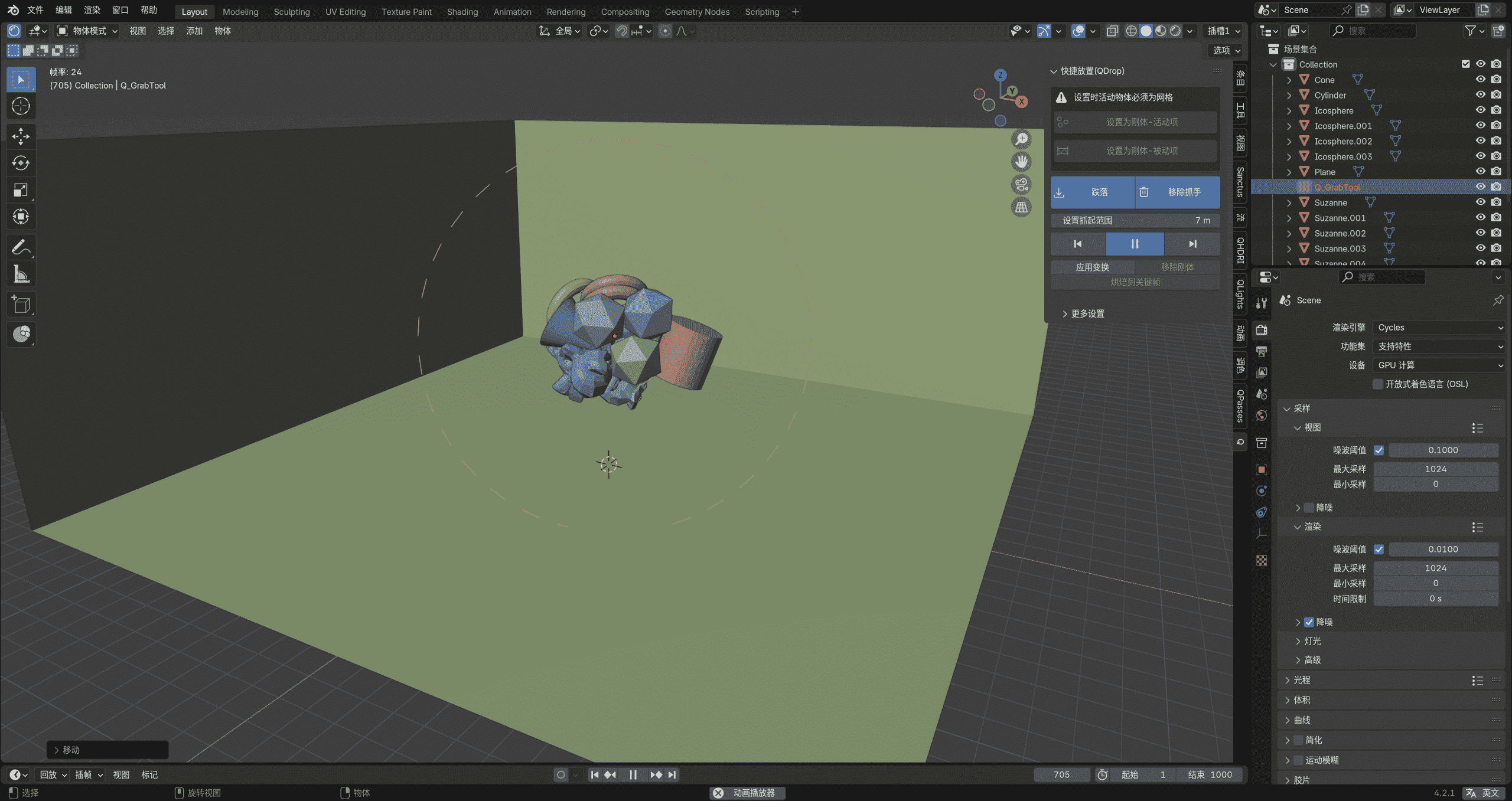Activate the Select Box tool

tap(21, 79)
